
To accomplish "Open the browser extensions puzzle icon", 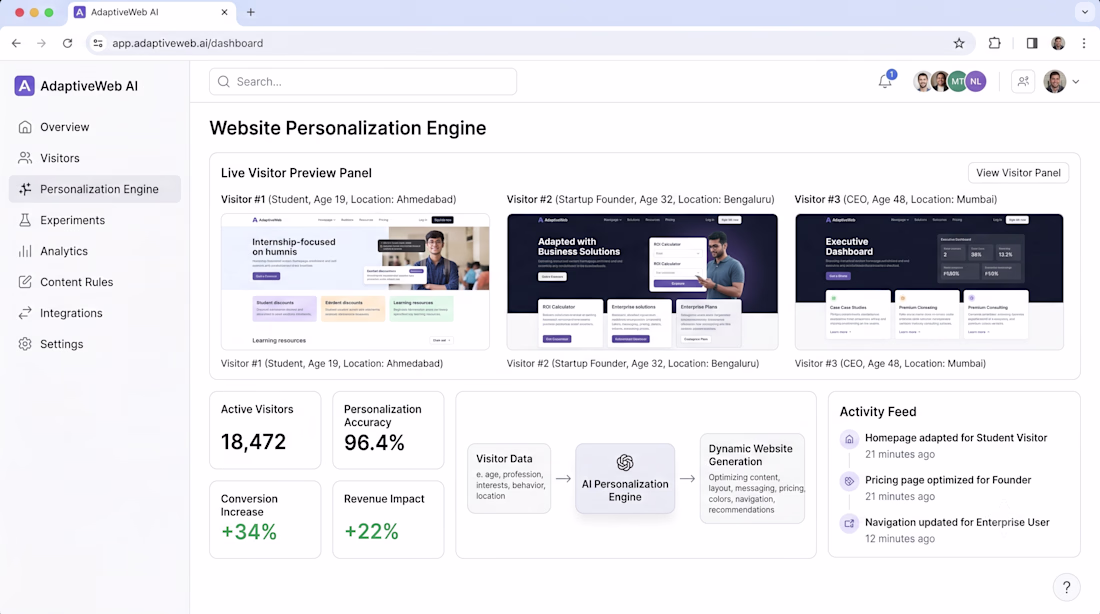I will click(x=995, y=43).
